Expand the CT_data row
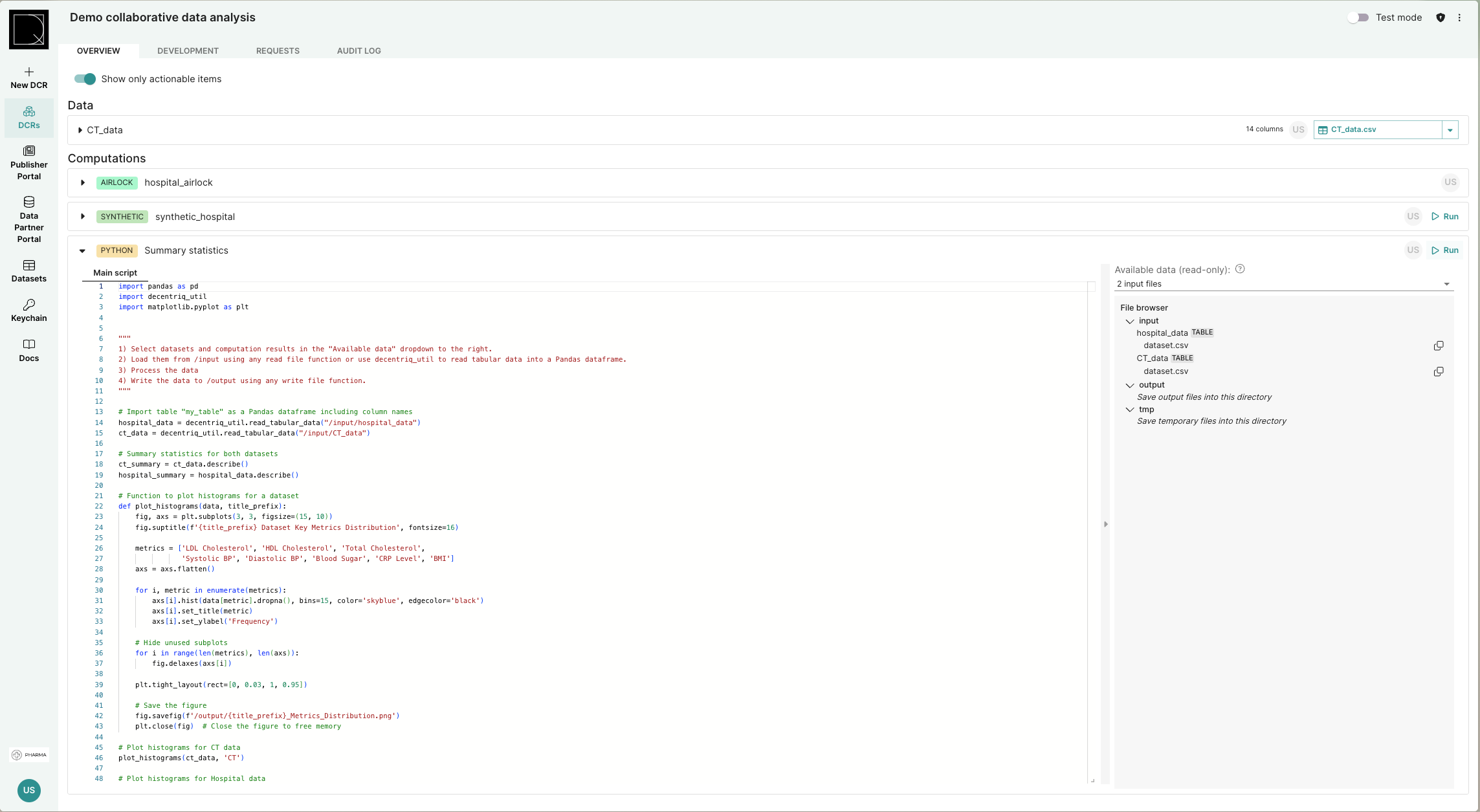This screenshot has height=812, width=1480. click(x=80, y=130)
